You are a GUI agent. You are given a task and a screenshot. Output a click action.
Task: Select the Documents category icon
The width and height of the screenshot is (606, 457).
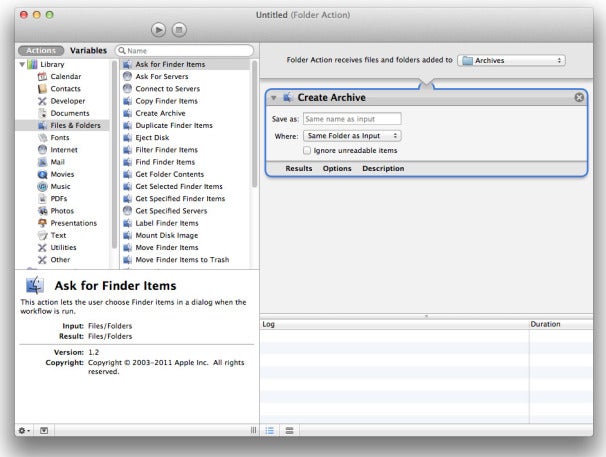coord(42,113)
